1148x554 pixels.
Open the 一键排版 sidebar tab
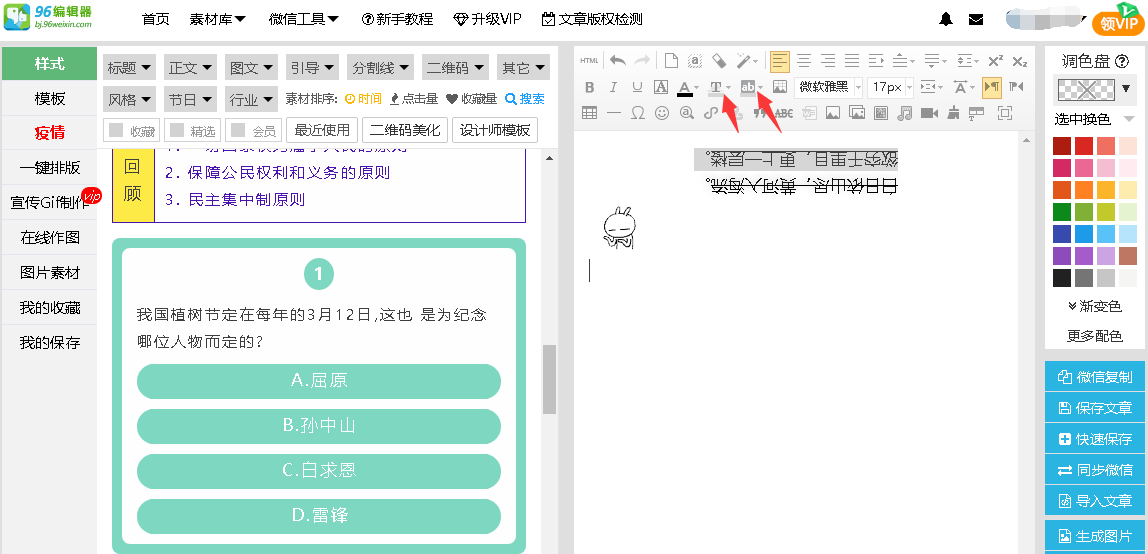point(50,168)
